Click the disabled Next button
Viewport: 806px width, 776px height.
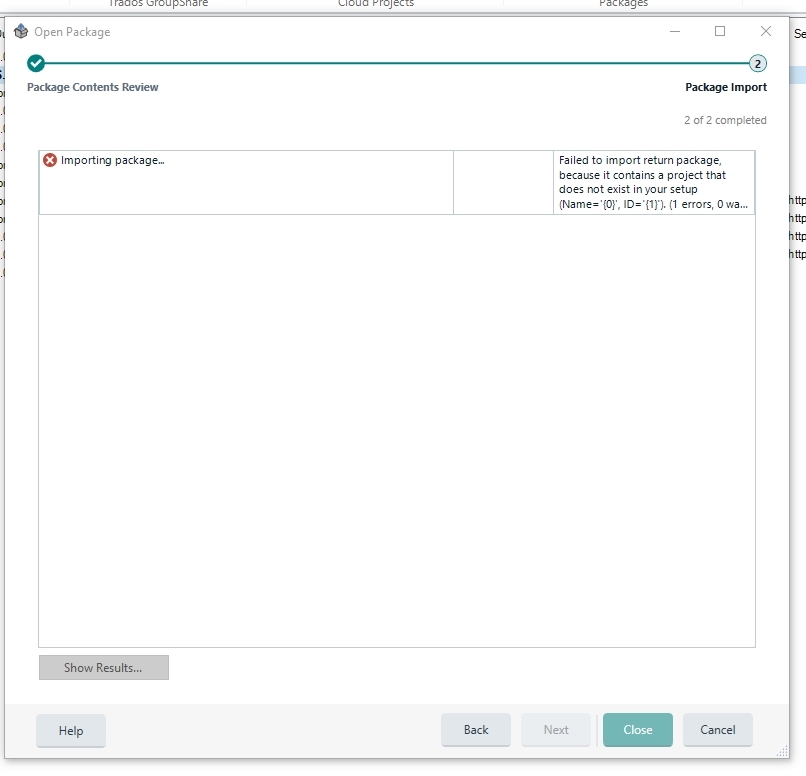coord(556,730)
